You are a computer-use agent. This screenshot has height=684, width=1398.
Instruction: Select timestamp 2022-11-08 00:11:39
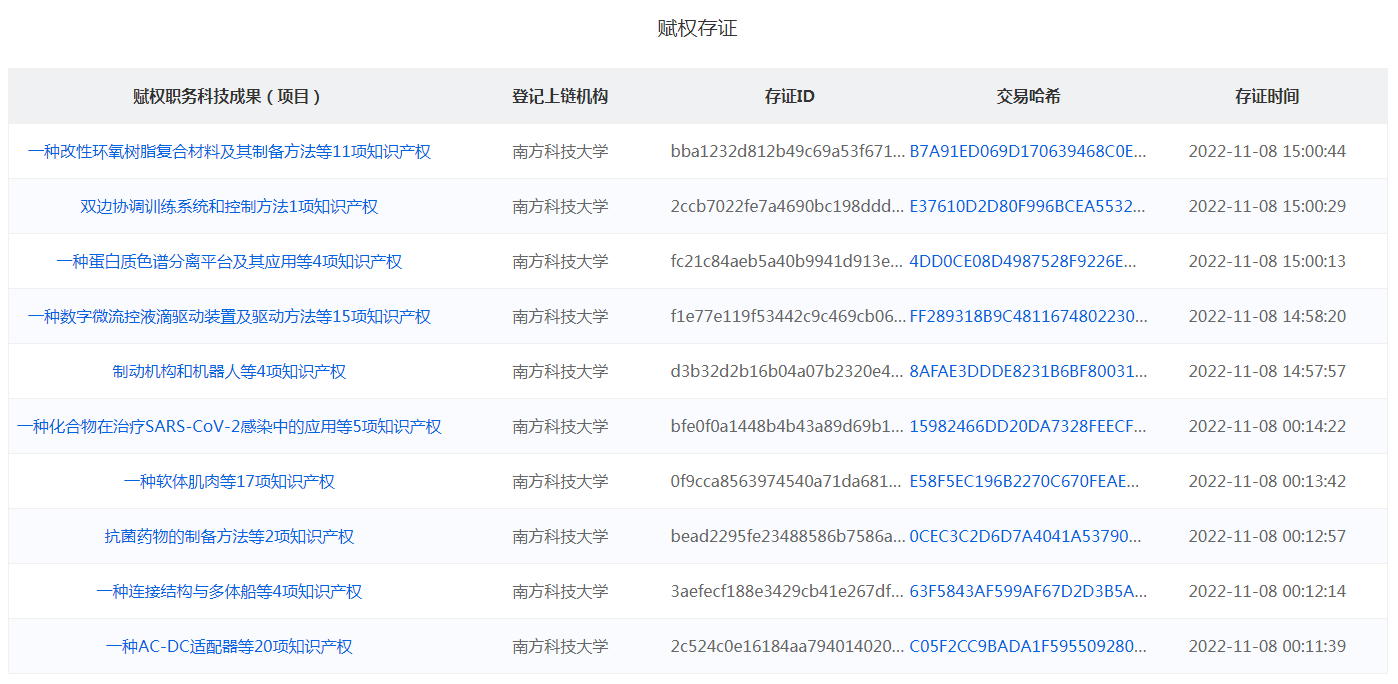pos(1267,647)
